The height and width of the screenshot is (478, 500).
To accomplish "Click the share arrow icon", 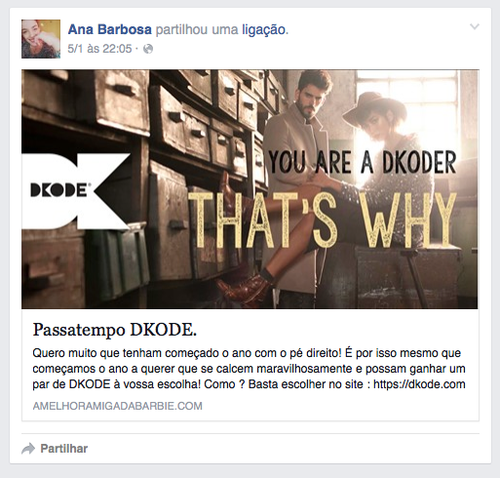I will (x=28, y=449).
